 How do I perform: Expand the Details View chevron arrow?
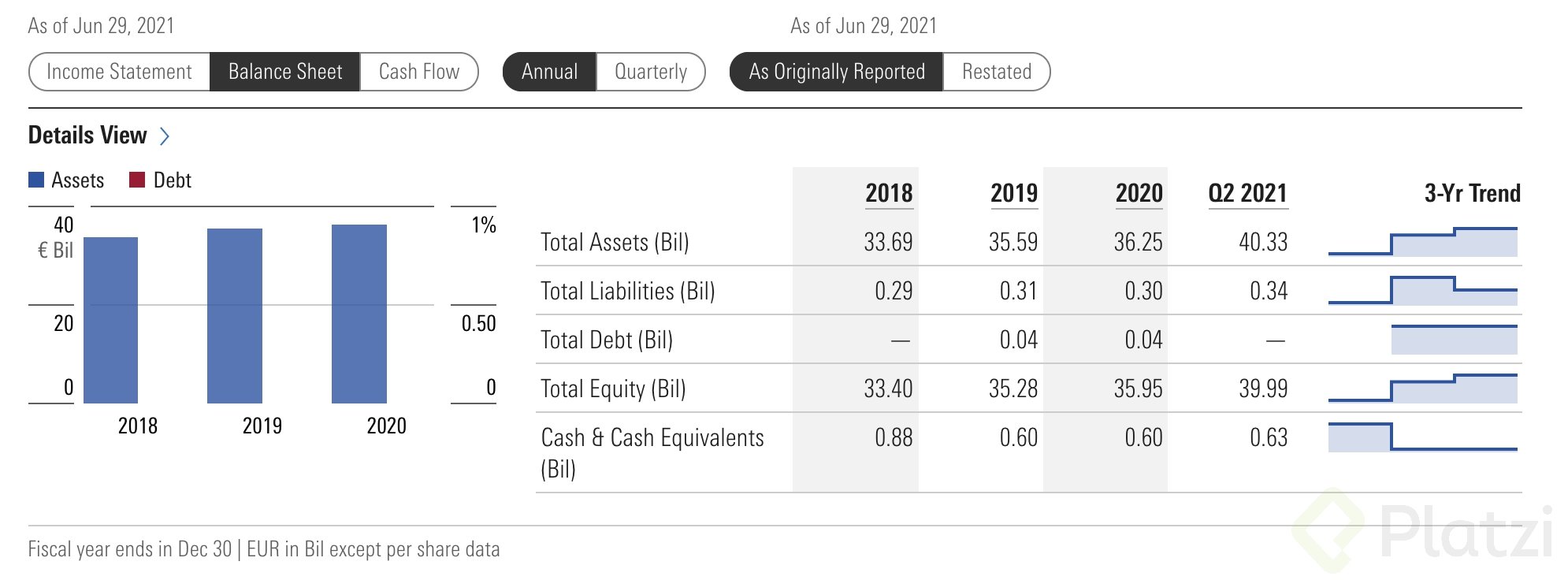(165, 136)
